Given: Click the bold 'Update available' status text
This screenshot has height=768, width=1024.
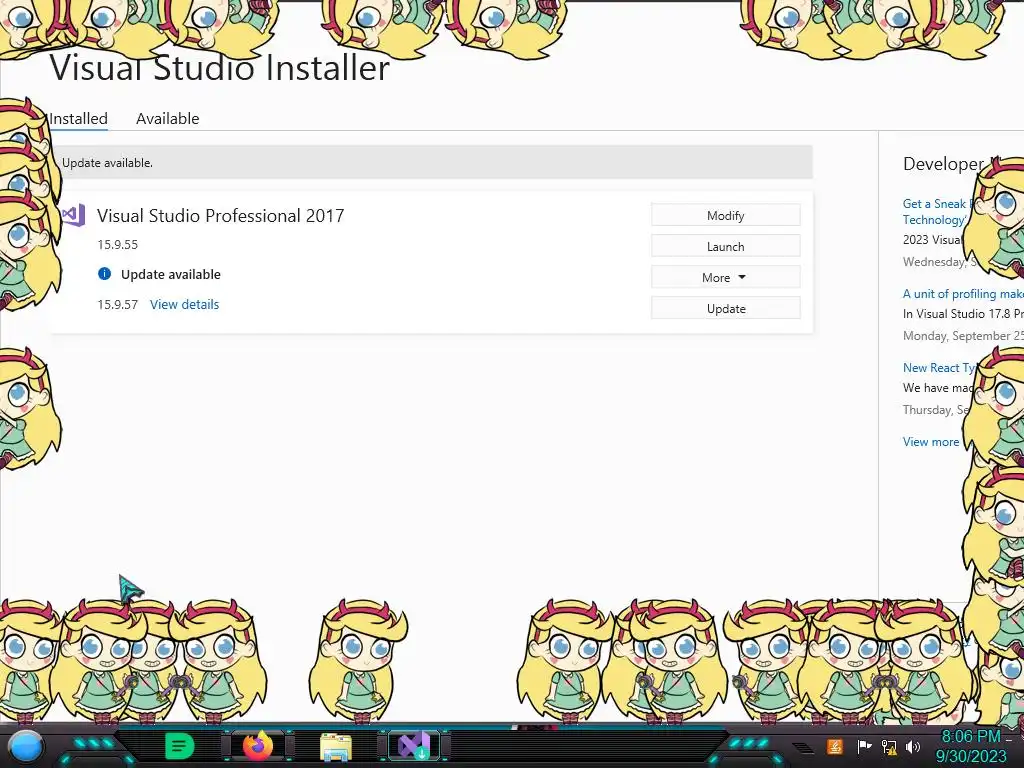Looking at the screenshot, I should point(170,274).
